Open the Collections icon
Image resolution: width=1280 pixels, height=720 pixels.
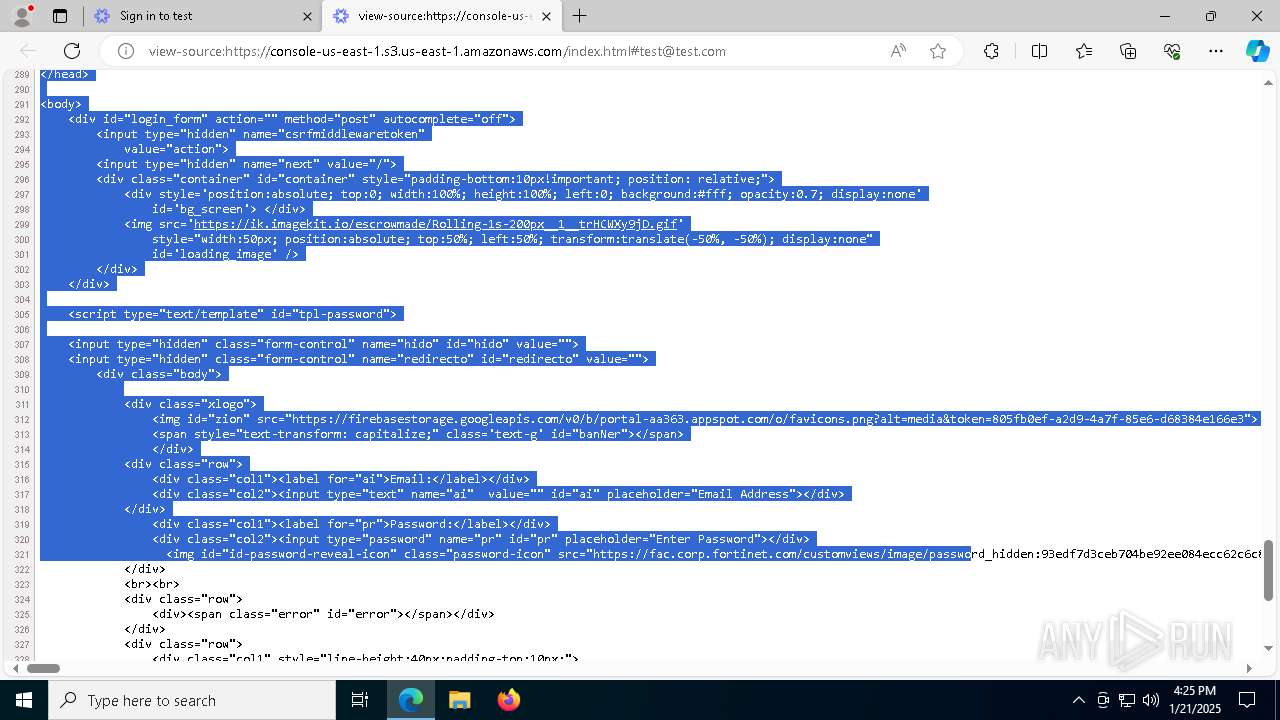click(1128, 51)
